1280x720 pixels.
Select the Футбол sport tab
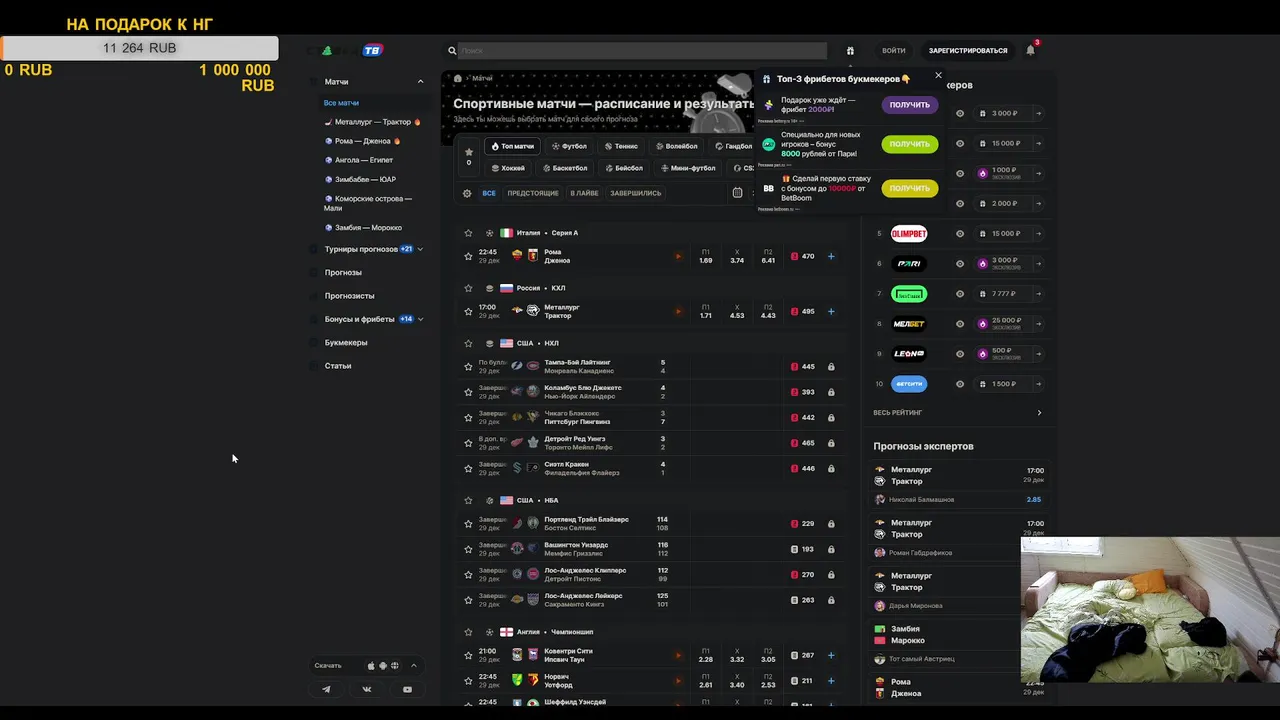coord(570,146)
